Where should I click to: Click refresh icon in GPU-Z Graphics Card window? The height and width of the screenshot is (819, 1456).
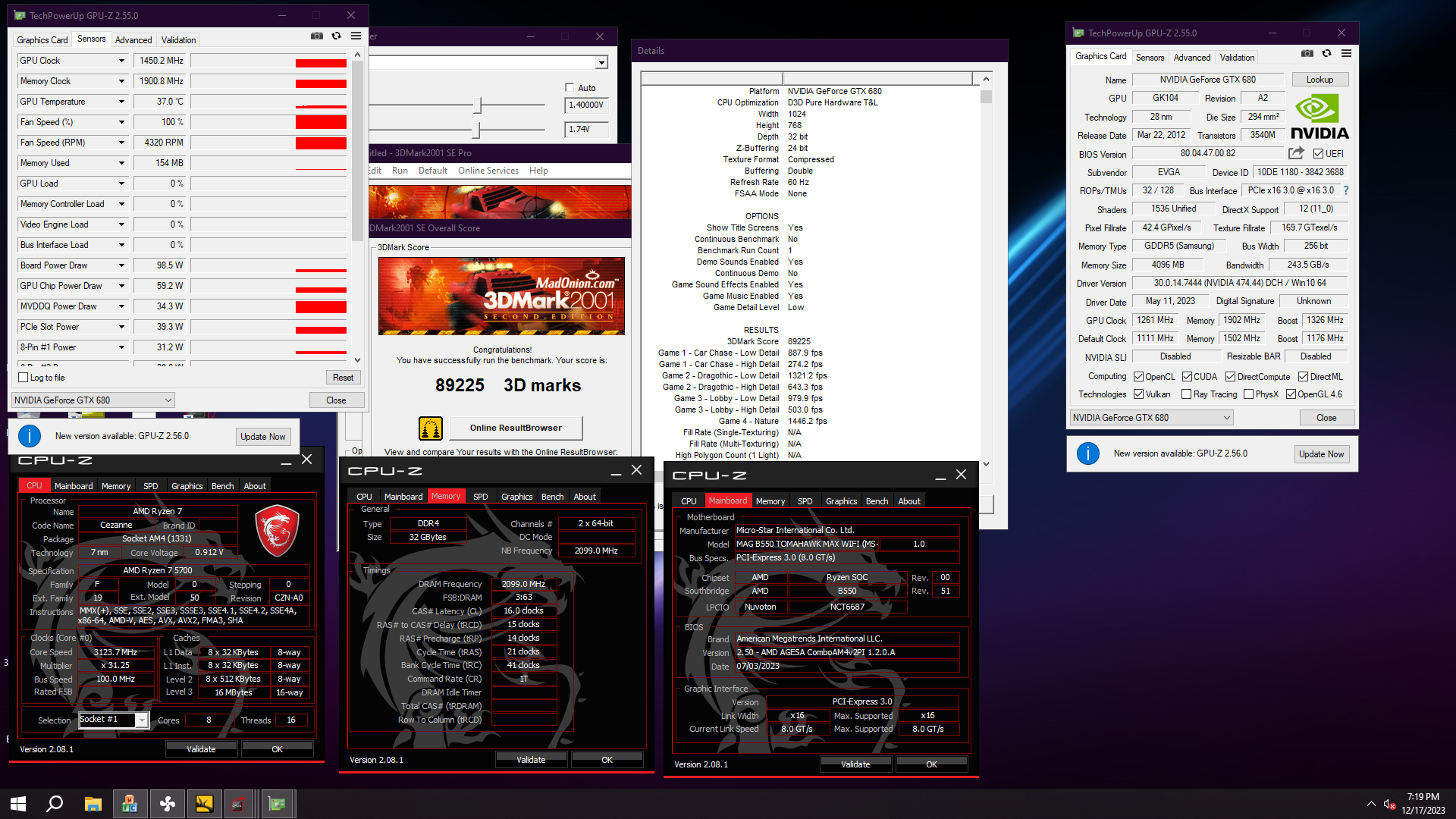(1326, 53)
